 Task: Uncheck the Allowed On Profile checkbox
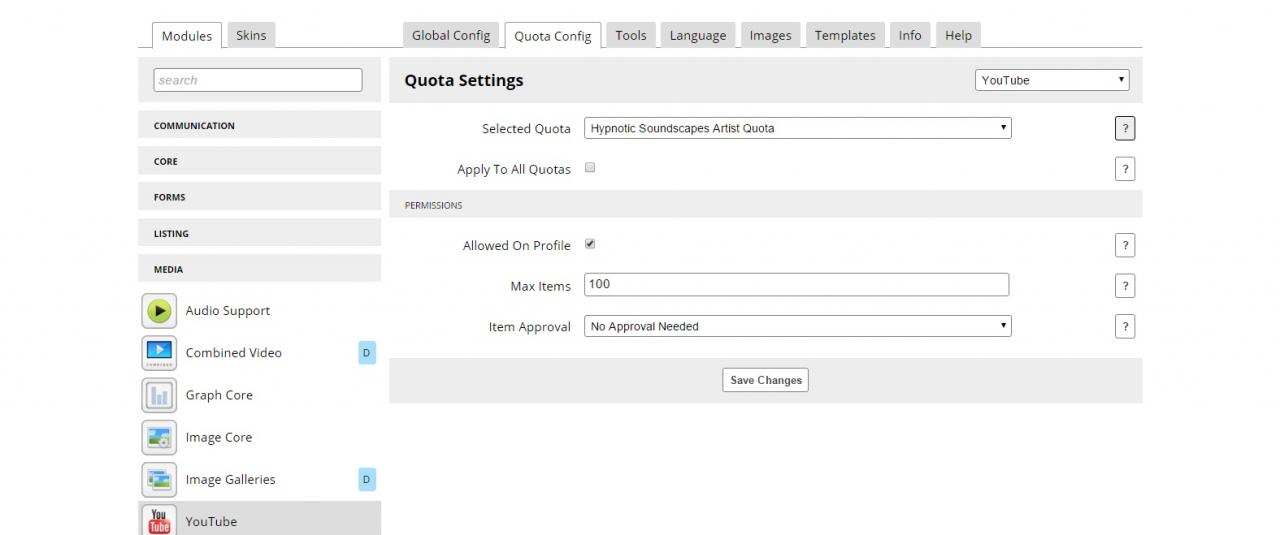coord(590,244)
